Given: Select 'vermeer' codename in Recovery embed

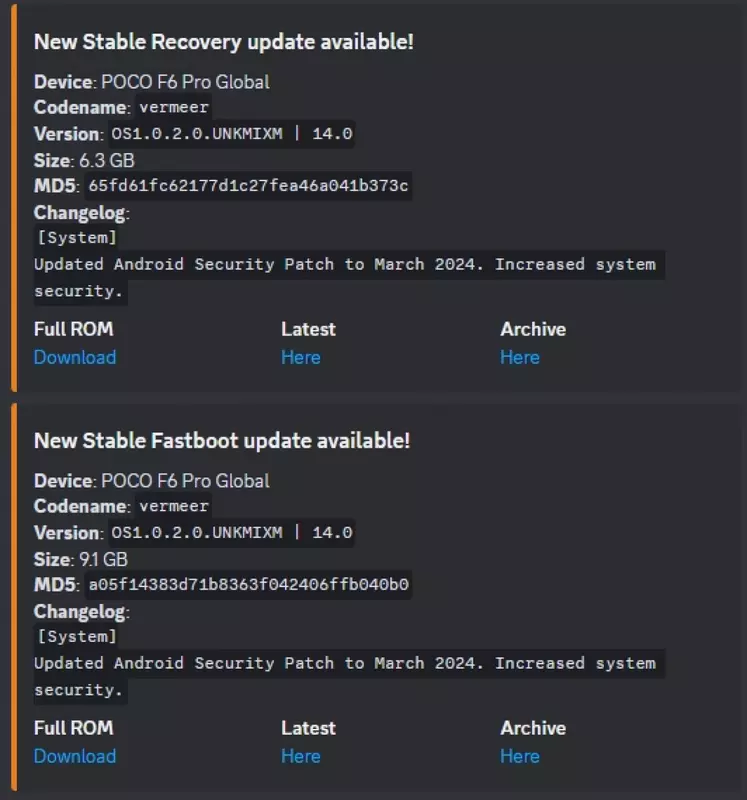Looking at the screenshot, I should coord(174,108).
